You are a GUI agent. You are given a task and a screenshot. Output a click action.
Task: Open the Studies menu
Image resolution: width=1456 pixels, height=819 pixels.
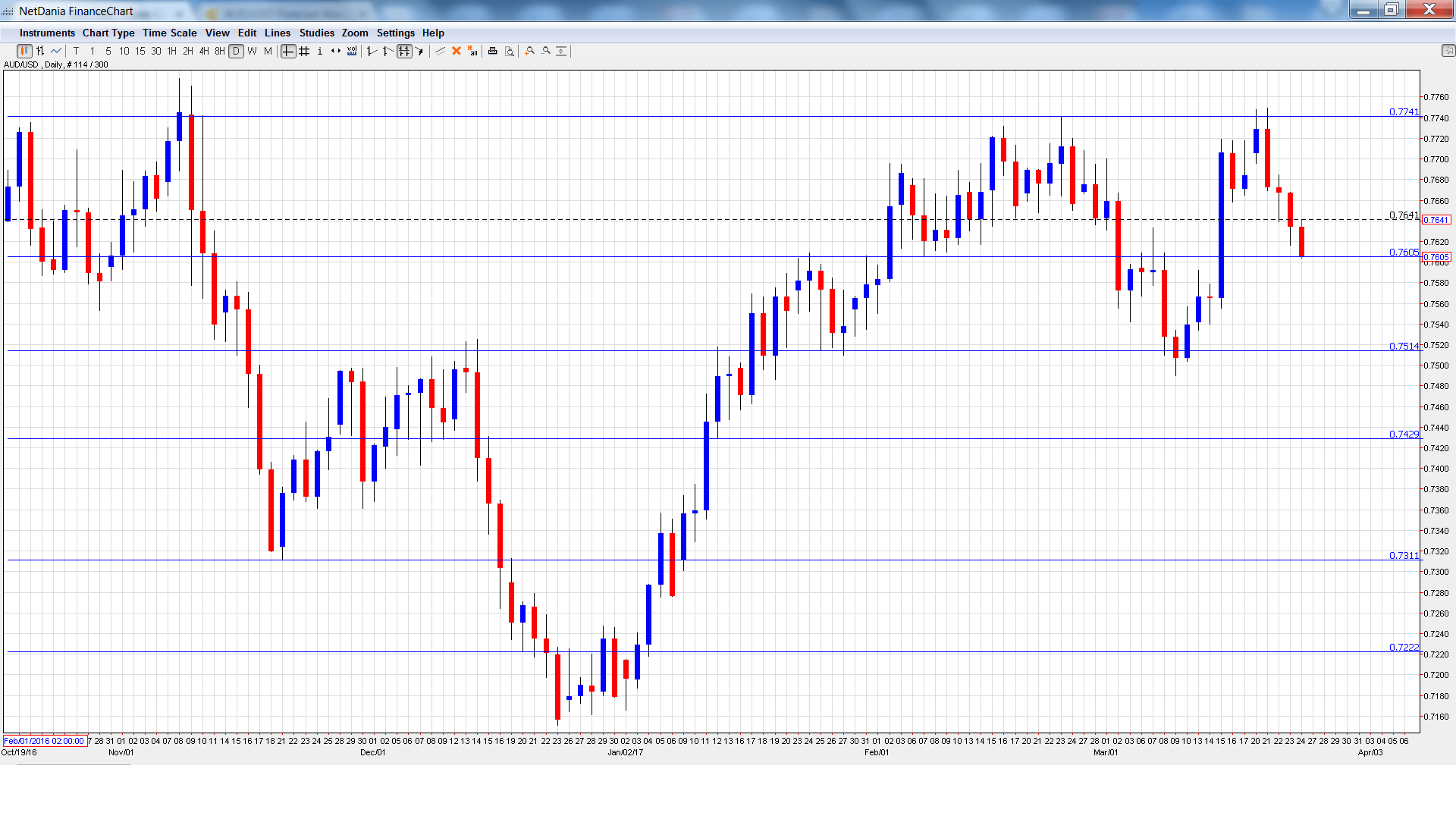point(317,33)
